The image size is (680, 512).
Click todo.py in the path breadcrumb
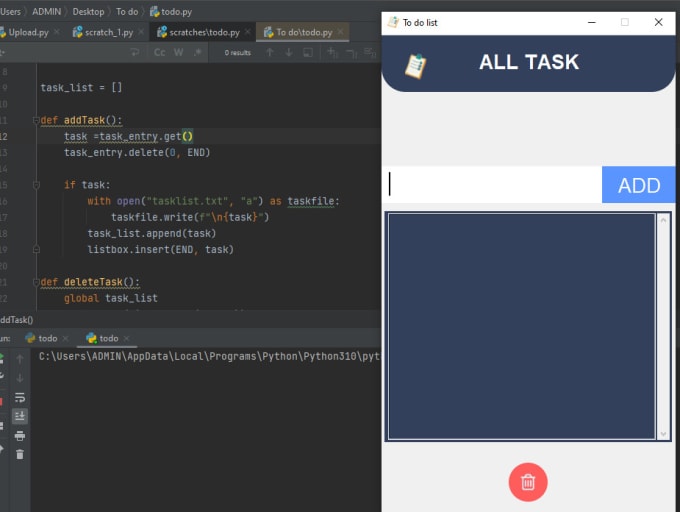(171, 12)
